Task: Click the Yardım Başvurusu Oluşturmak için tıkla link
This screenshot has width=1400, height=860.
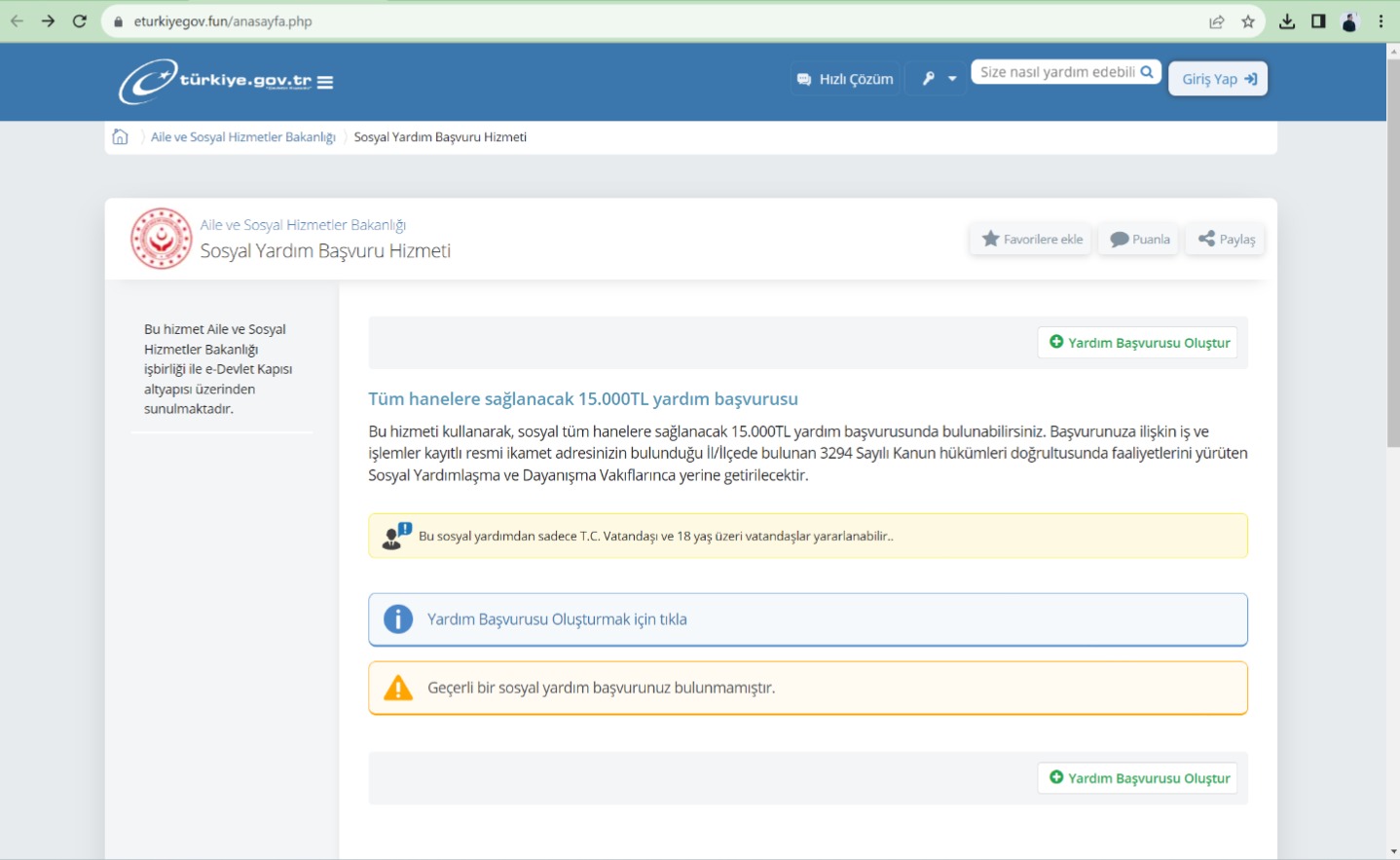Action: 557,619
